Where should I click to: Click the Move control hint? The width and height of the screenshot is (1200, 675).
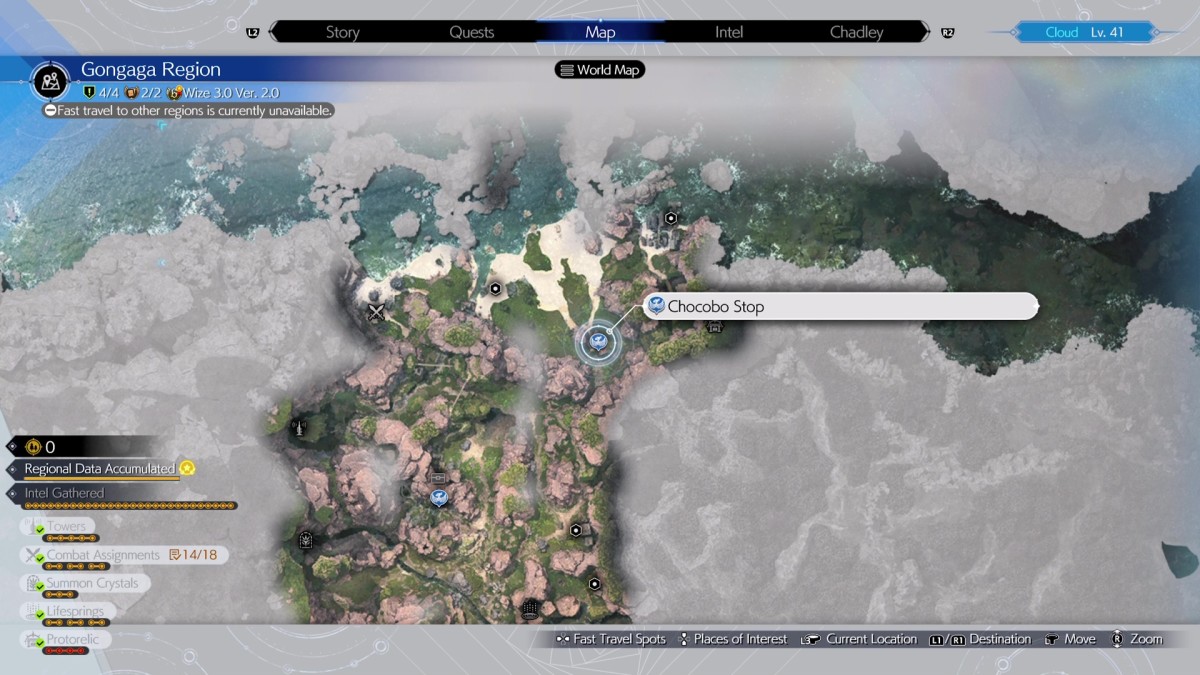click(1070, 639)
